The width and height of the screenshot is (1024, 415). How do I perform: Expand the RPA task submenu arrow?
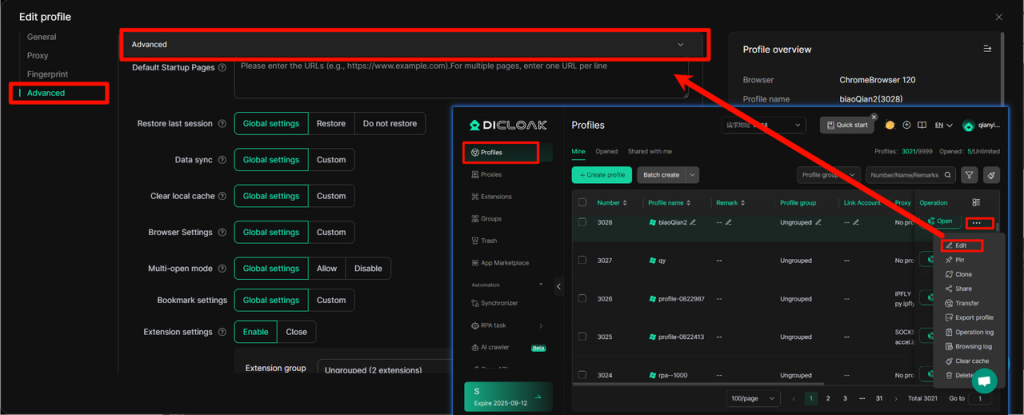(541, 325)
